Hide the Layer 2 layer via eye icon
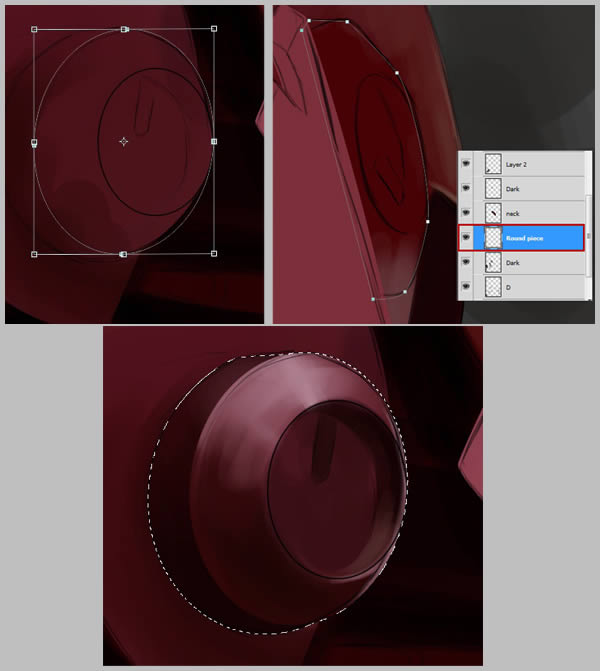The width and height of the screenshot is (600, 671). (x=466, y=163)
